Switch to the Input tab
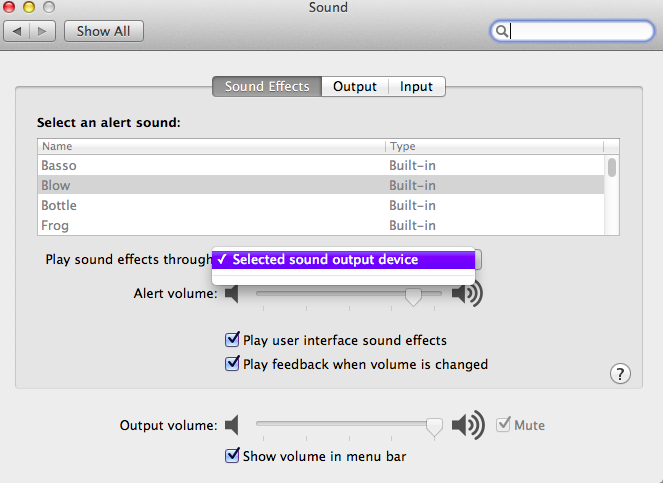The height and width of the screenshot is (483, 663). click(416, 87)
